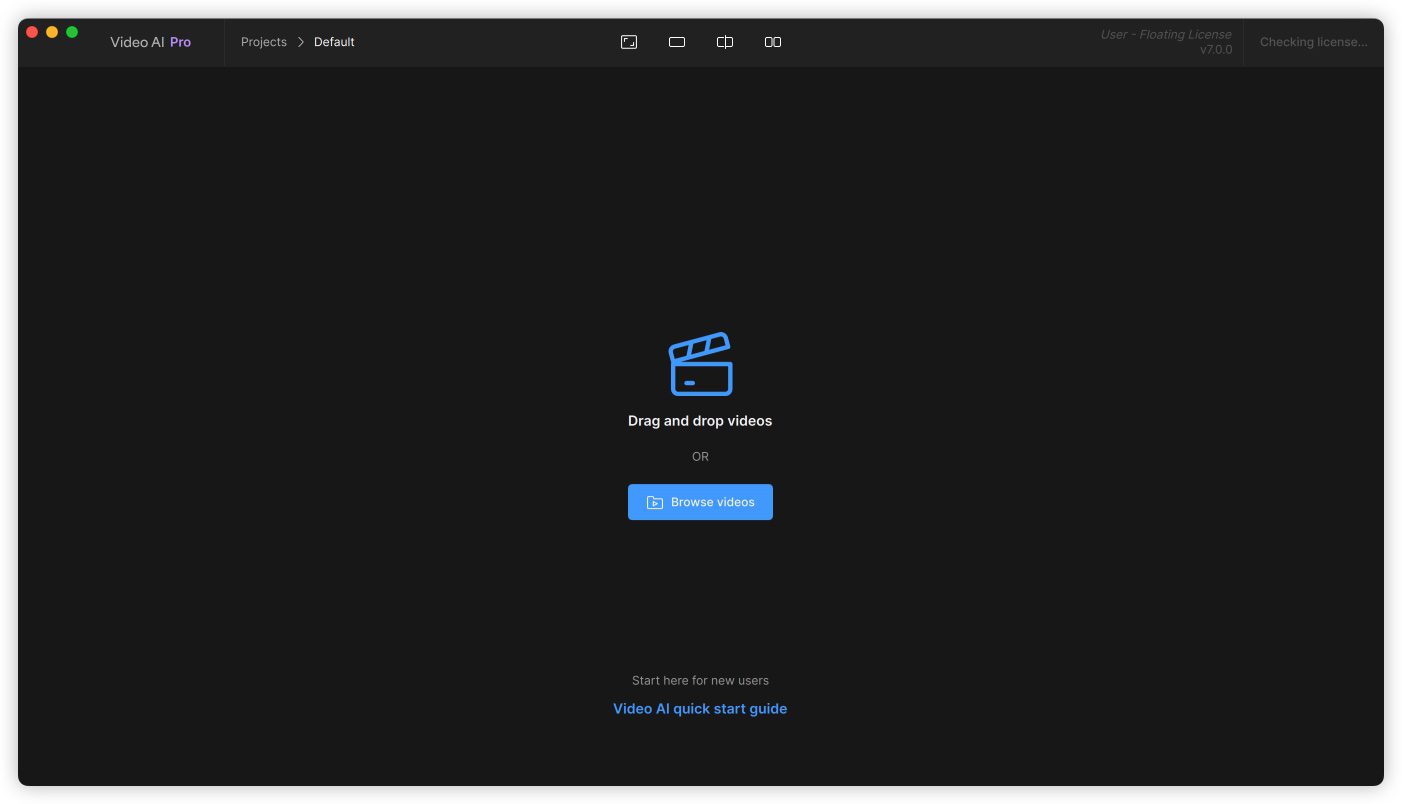Click the purple Pro badge
Image resolution: width=1402 pixels, height=804 pixels.
pos(180,42)
